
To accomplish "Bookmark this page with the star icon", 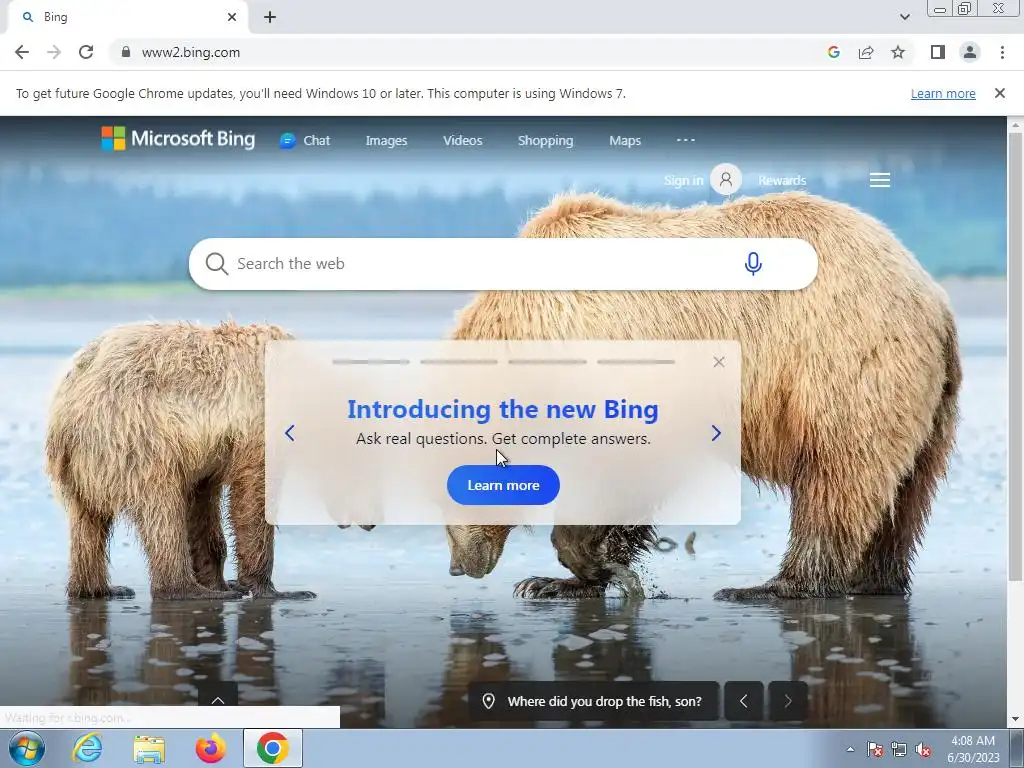I will (898, 52).
